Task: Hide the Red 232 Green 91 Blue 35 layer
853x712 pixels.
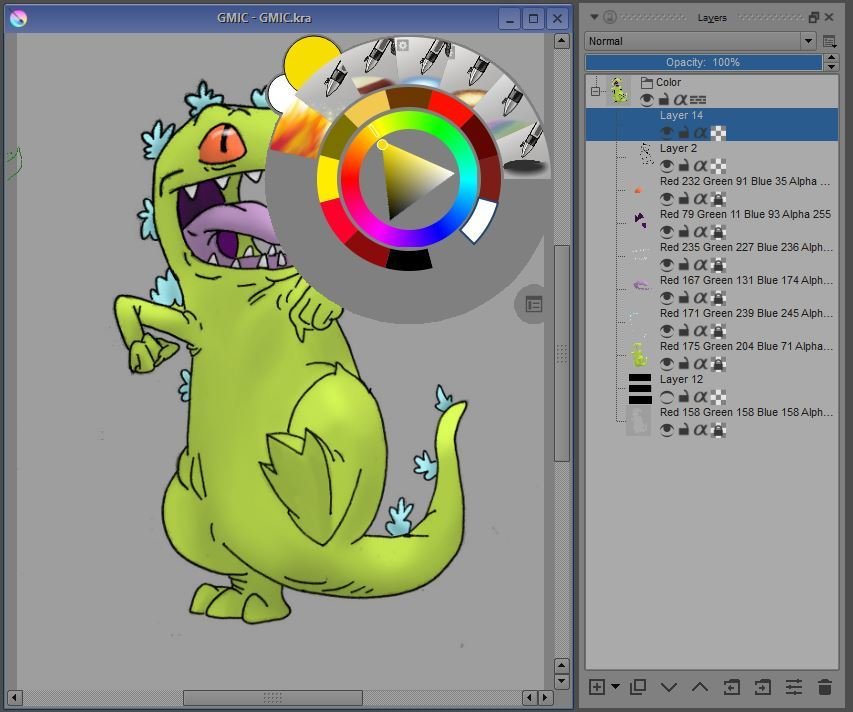Action: point(666,199)
